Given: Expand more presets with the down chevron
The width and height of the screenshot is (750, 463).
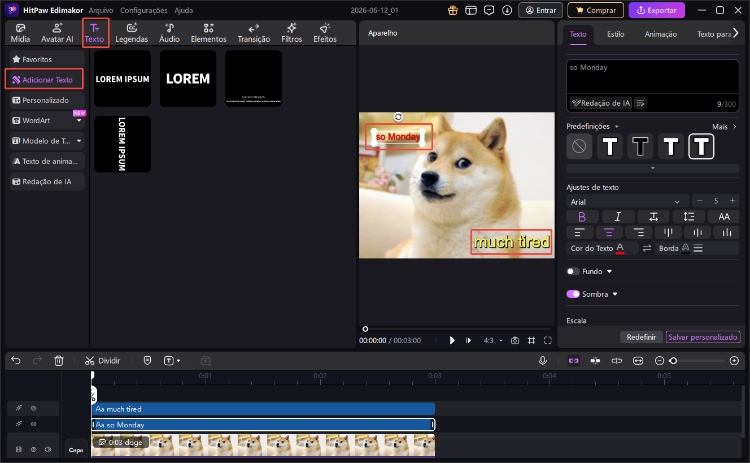Looking at the screenshot, I should (652, 168).
